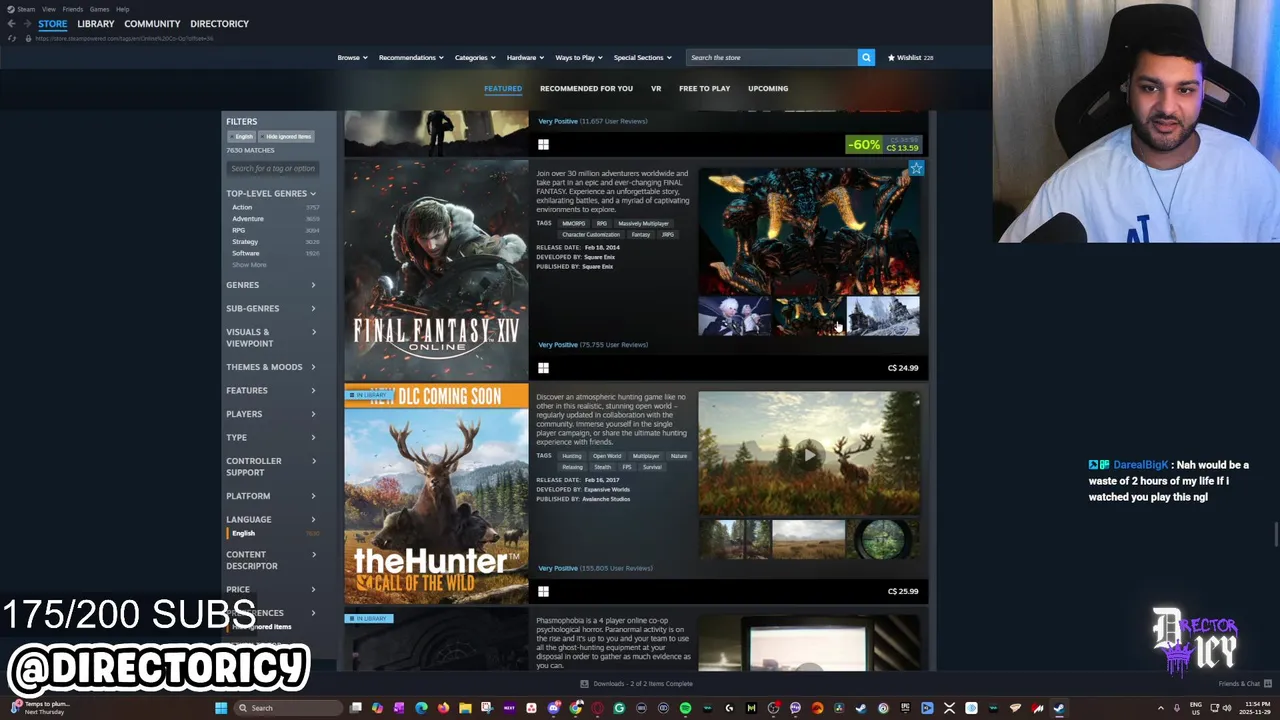This screenshot has width=1280, height=720.
Task: Remove the English filter chip via its x
Action: pyautogui.click(x=233, y=136)
